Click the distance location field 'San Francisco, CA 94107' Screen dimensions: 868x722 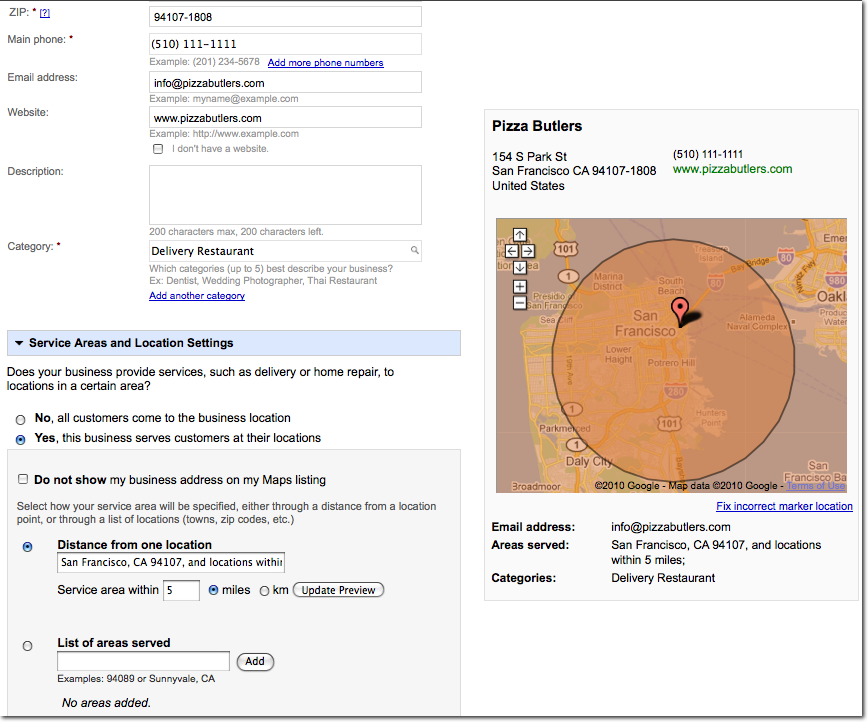click(171, 563)
